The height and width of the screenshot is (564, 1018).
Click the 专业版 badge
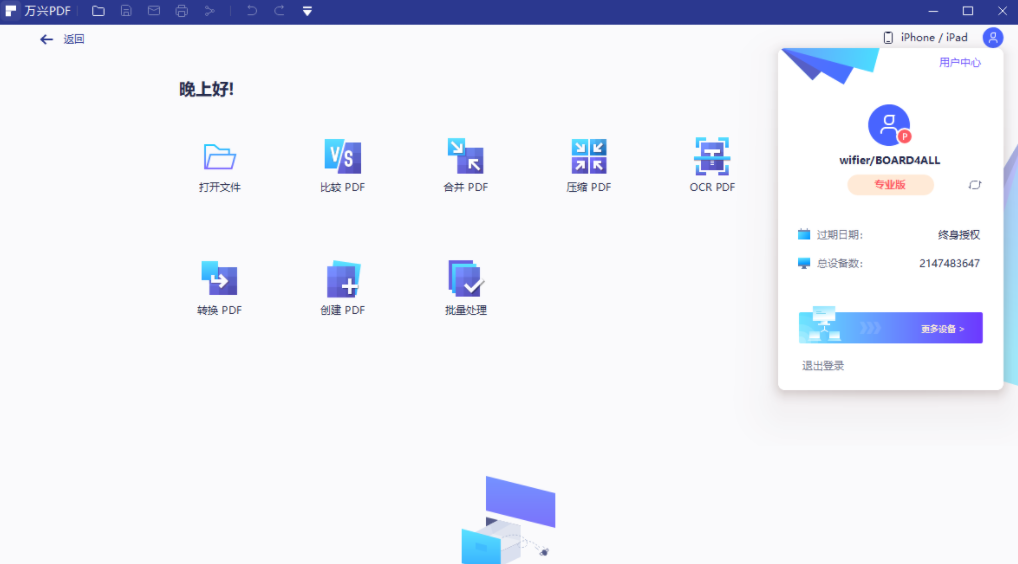click(890, 185)
